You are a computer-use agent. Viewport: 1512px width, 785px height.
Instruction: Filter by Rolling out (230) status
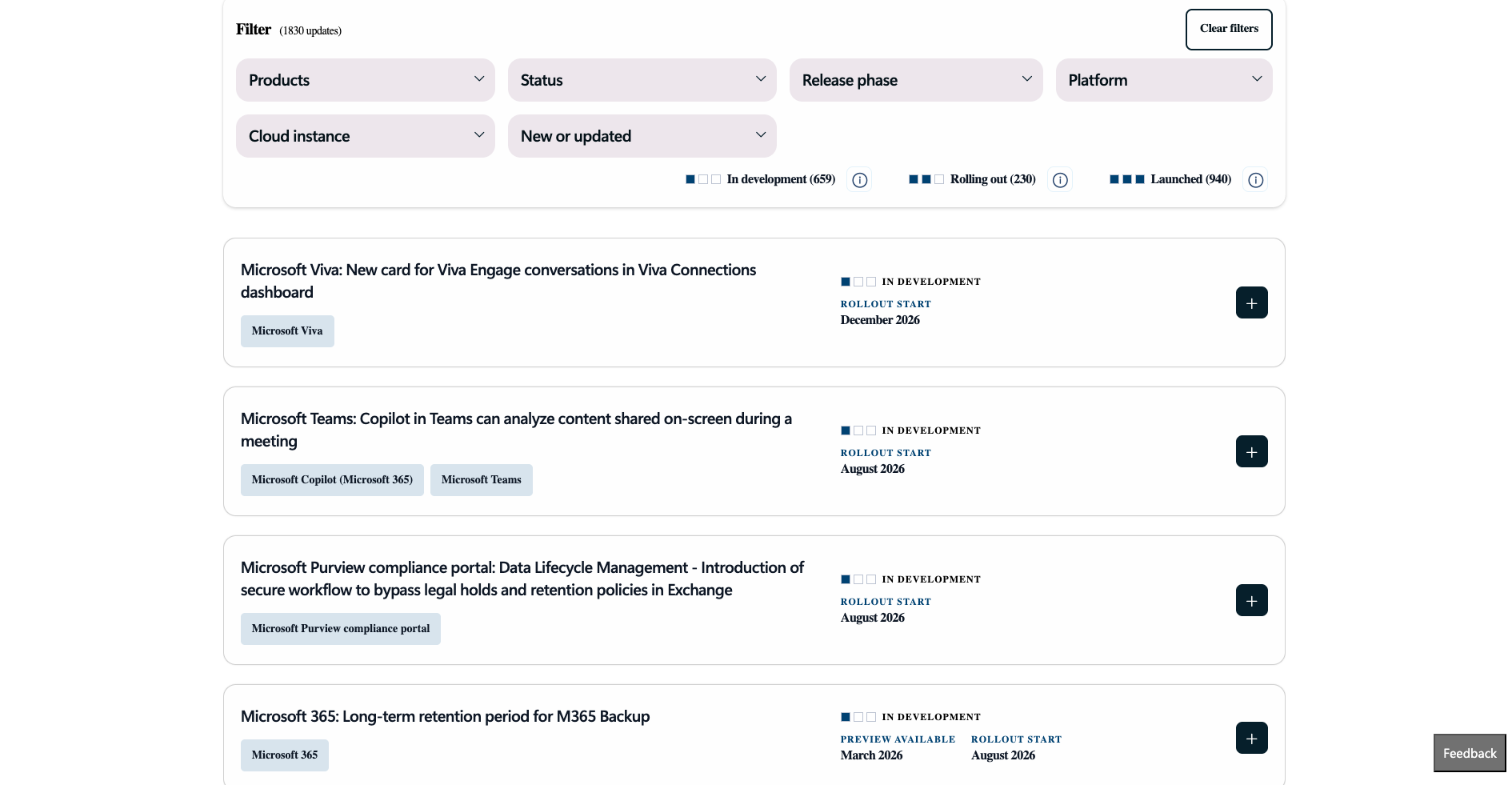tap(972, 179)
